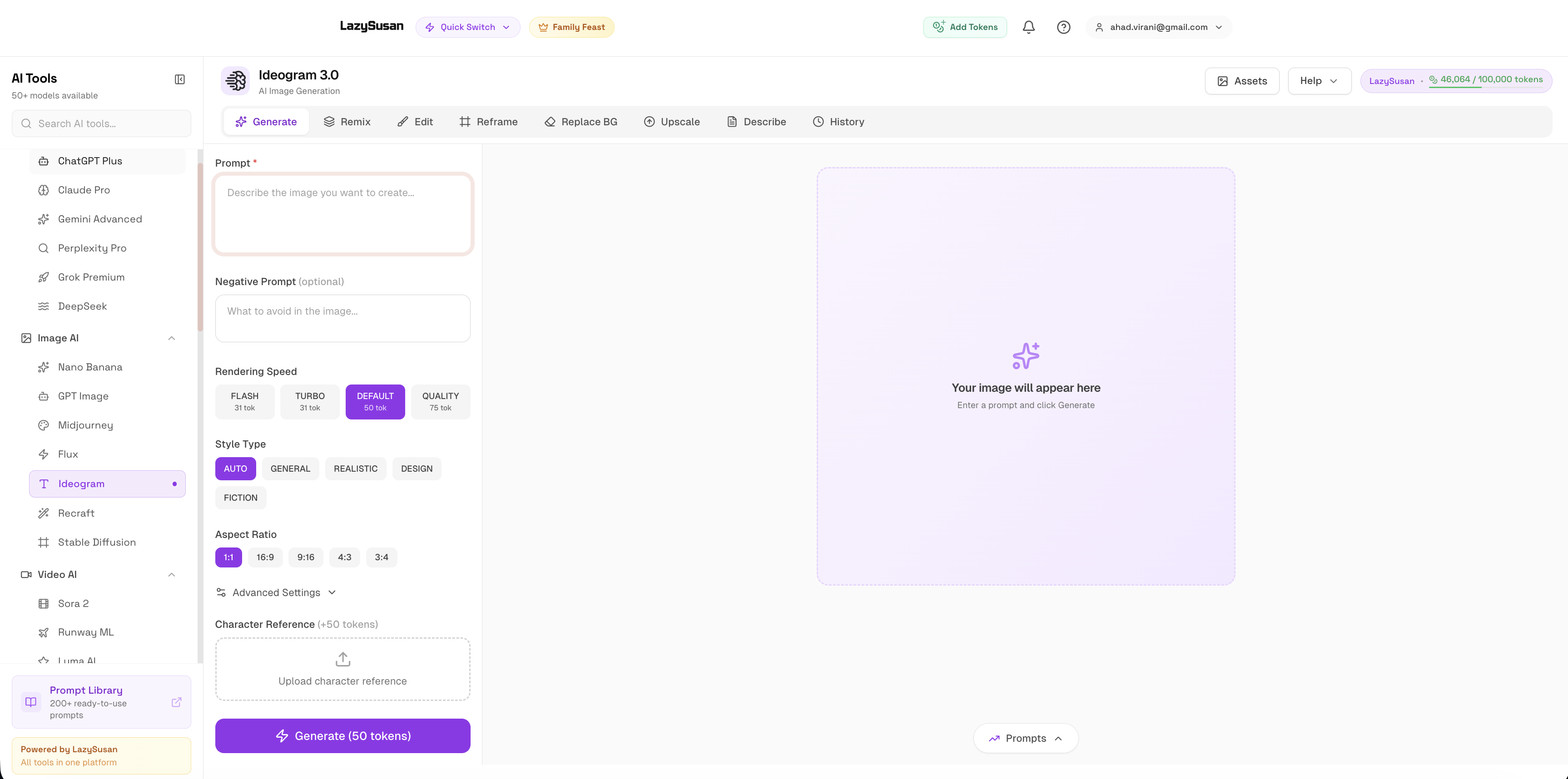This screenshot has width=1568, height=779.
Task: Switch rendering speed to TURBO
Action: coord(310,401)
